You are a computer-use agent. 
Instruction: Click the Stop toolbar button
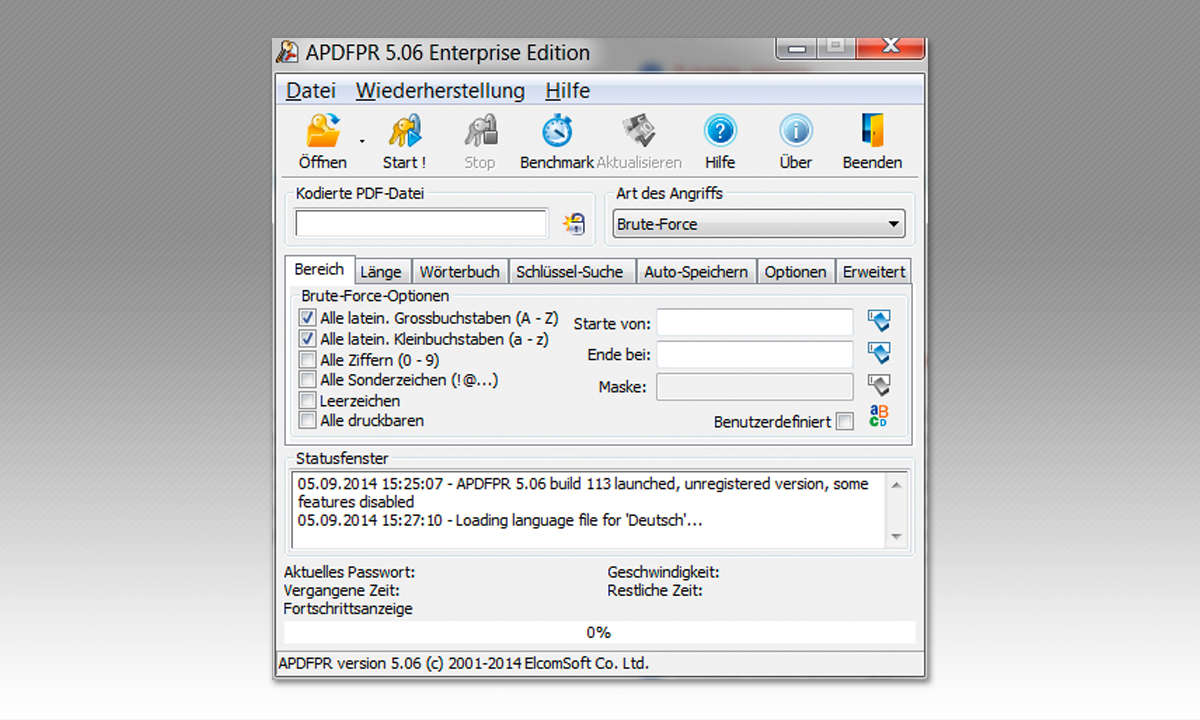pyautogui.click(x=480, y=141)
